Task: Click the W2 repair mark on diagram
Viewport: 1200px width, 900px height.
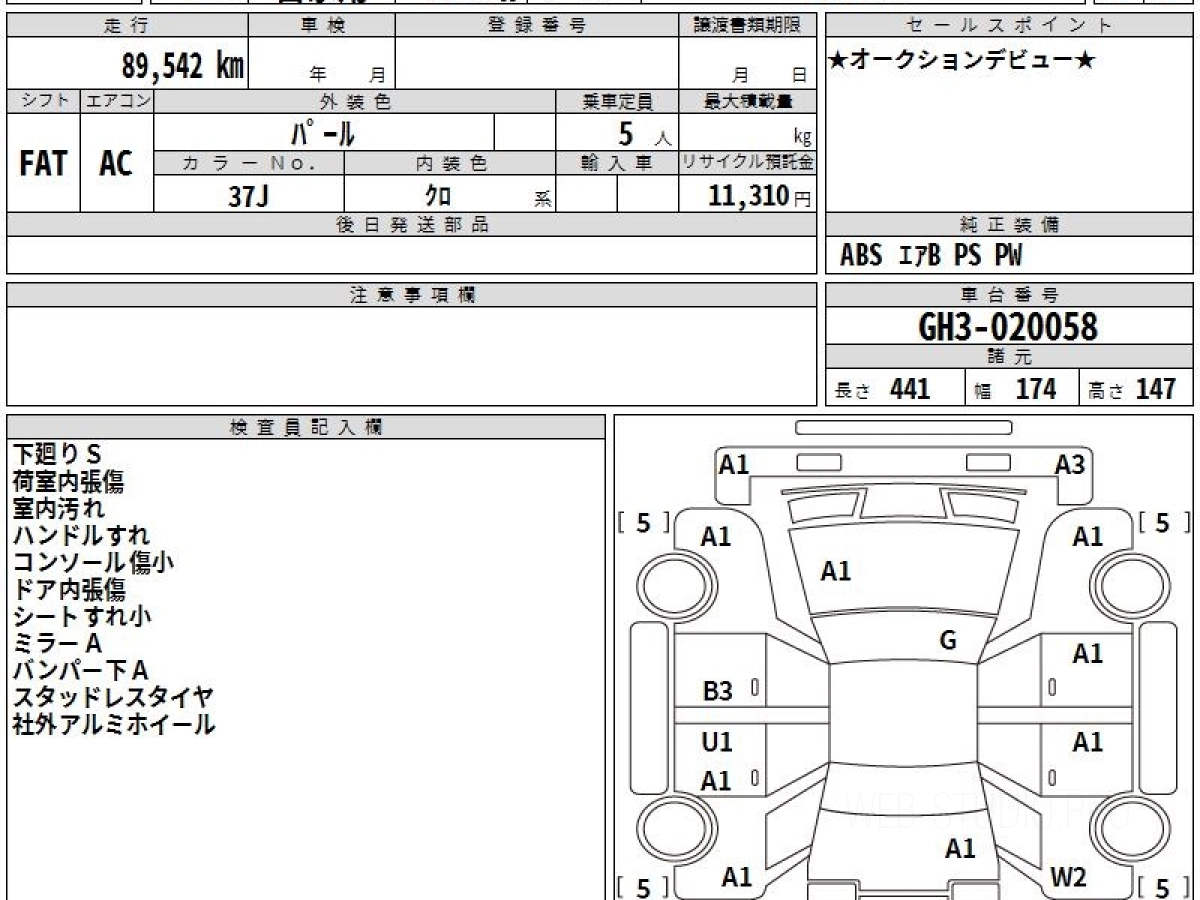Action: coord(1068,878)
